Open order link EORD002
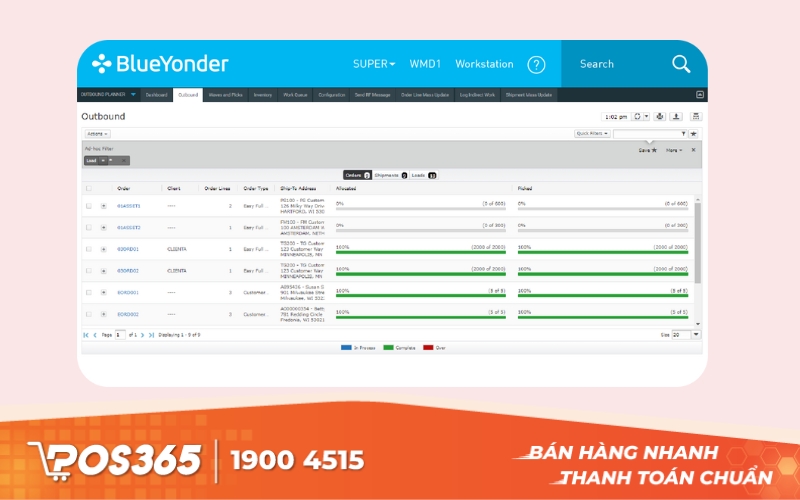This screenshot has width=800, height=500. [128, 314]
